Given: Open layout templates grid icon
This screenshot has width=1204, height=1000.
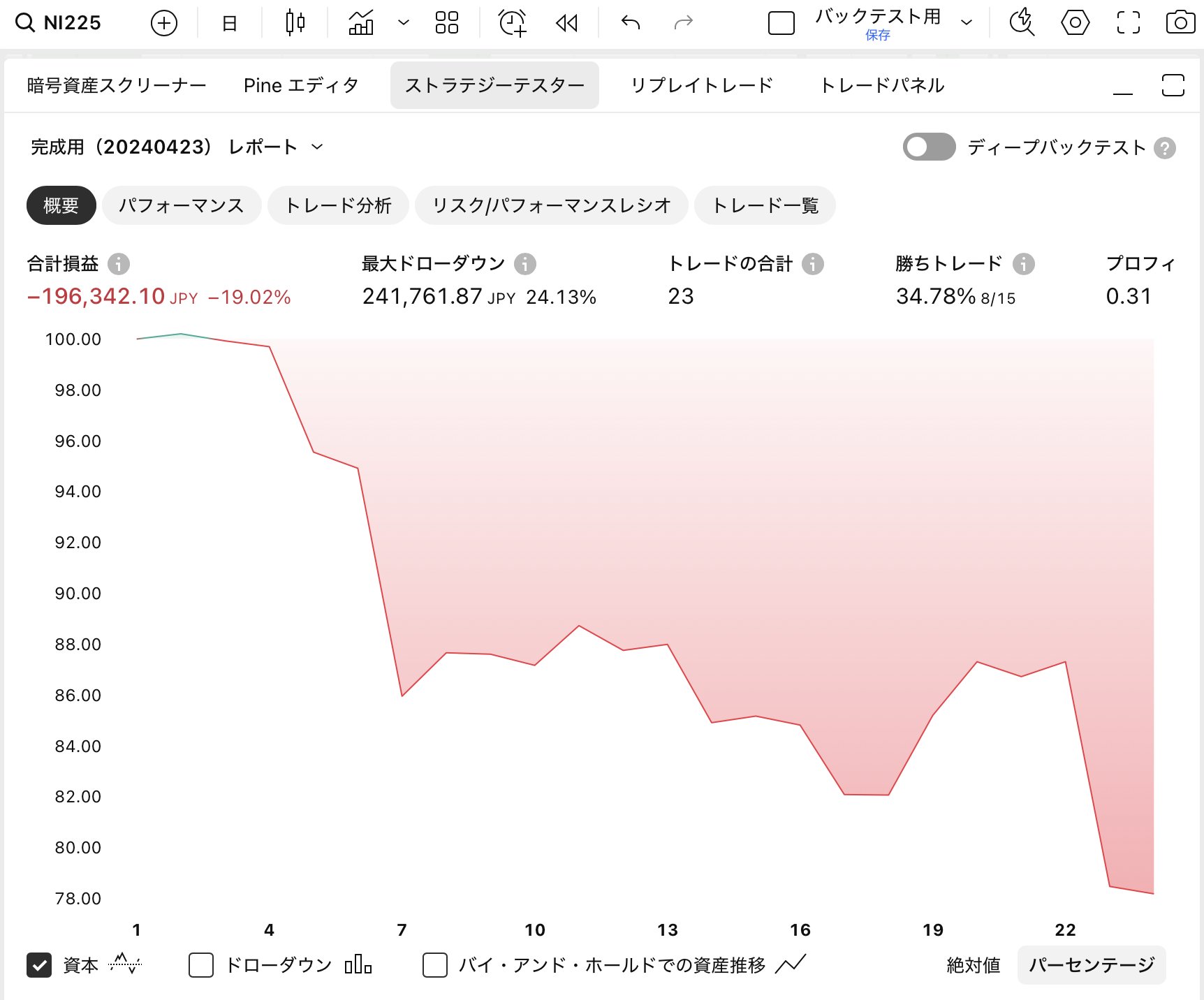Looking at the screenshot, I should [447, 22].
